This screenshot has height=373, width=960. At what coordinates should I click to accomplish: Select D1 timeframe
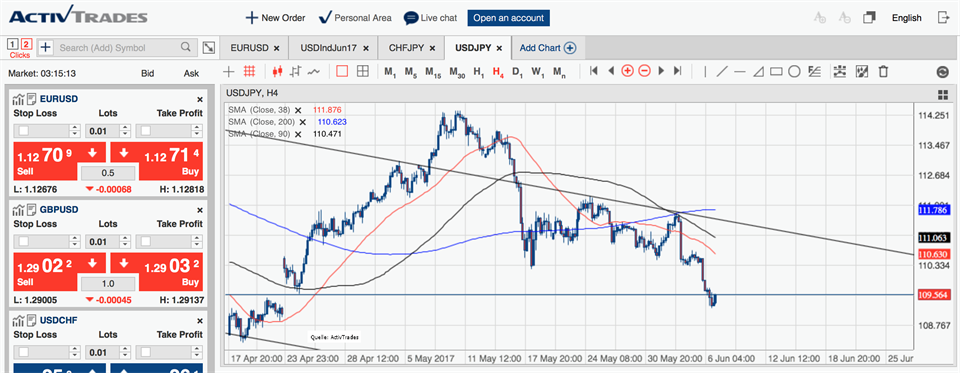pos(517,72)
